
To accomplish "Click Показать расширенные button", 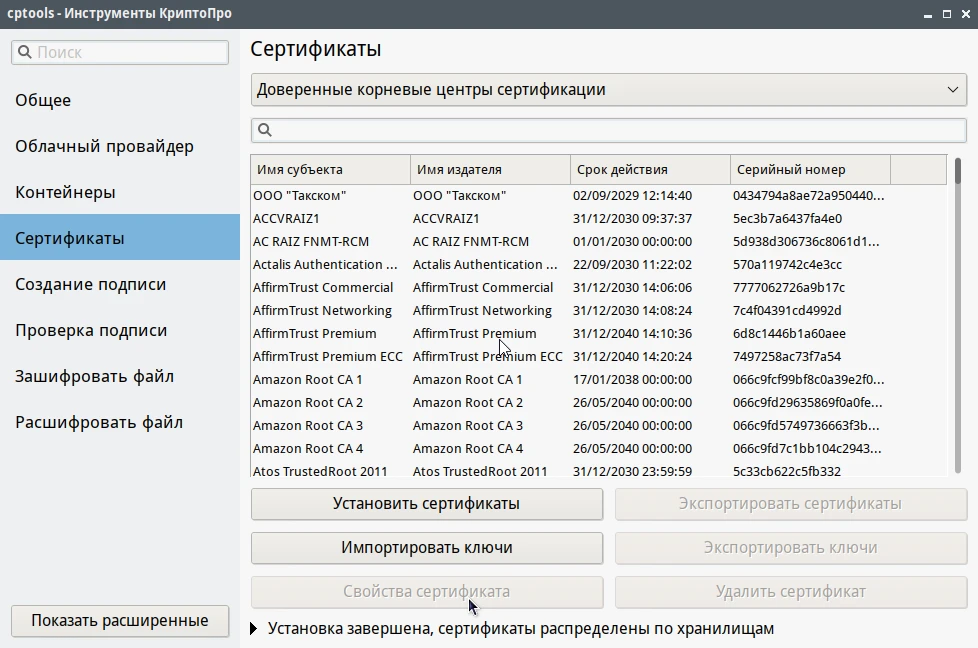I will (x=120, y=621).
